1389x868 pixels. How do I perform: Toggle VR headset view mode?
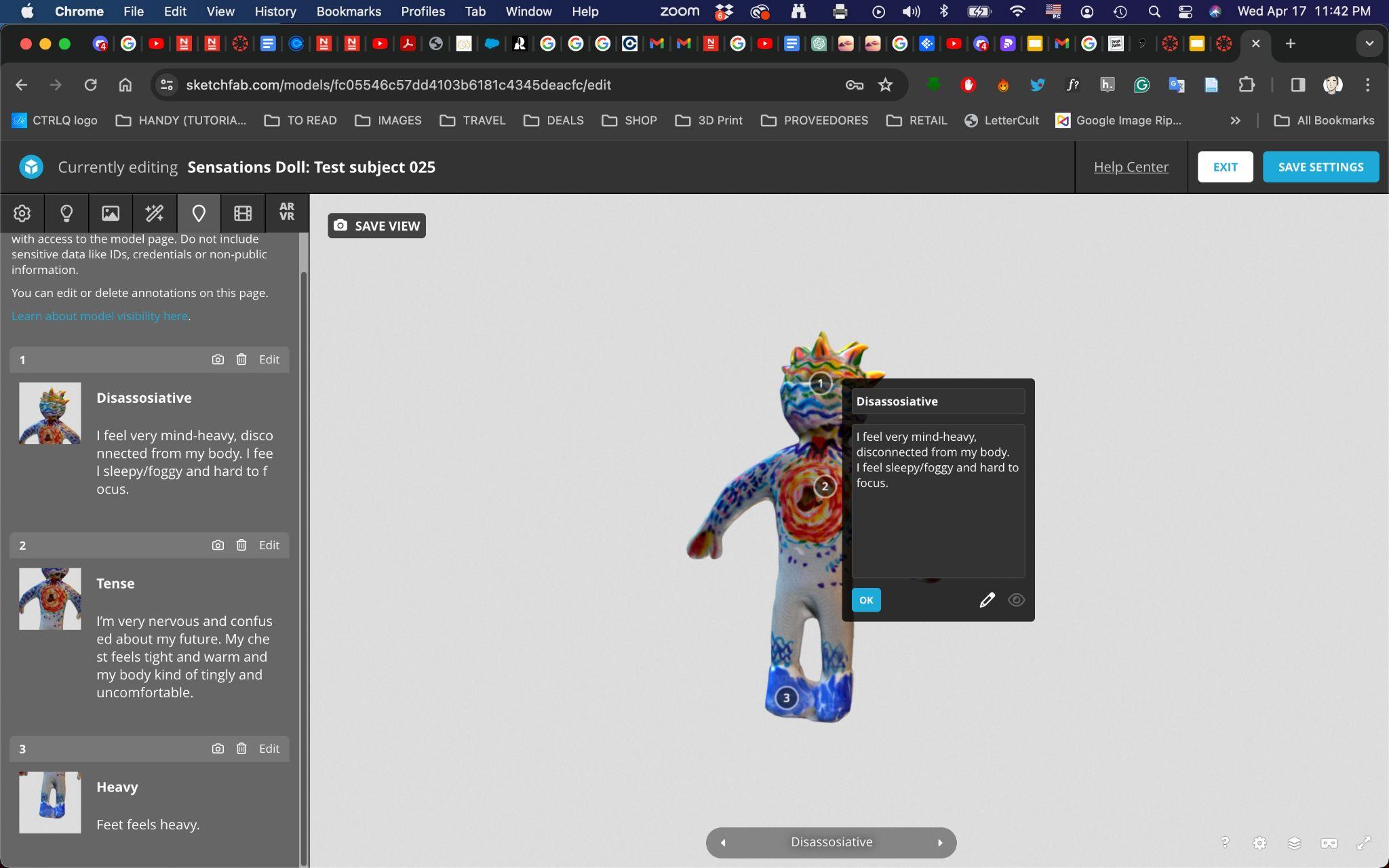1329,843
